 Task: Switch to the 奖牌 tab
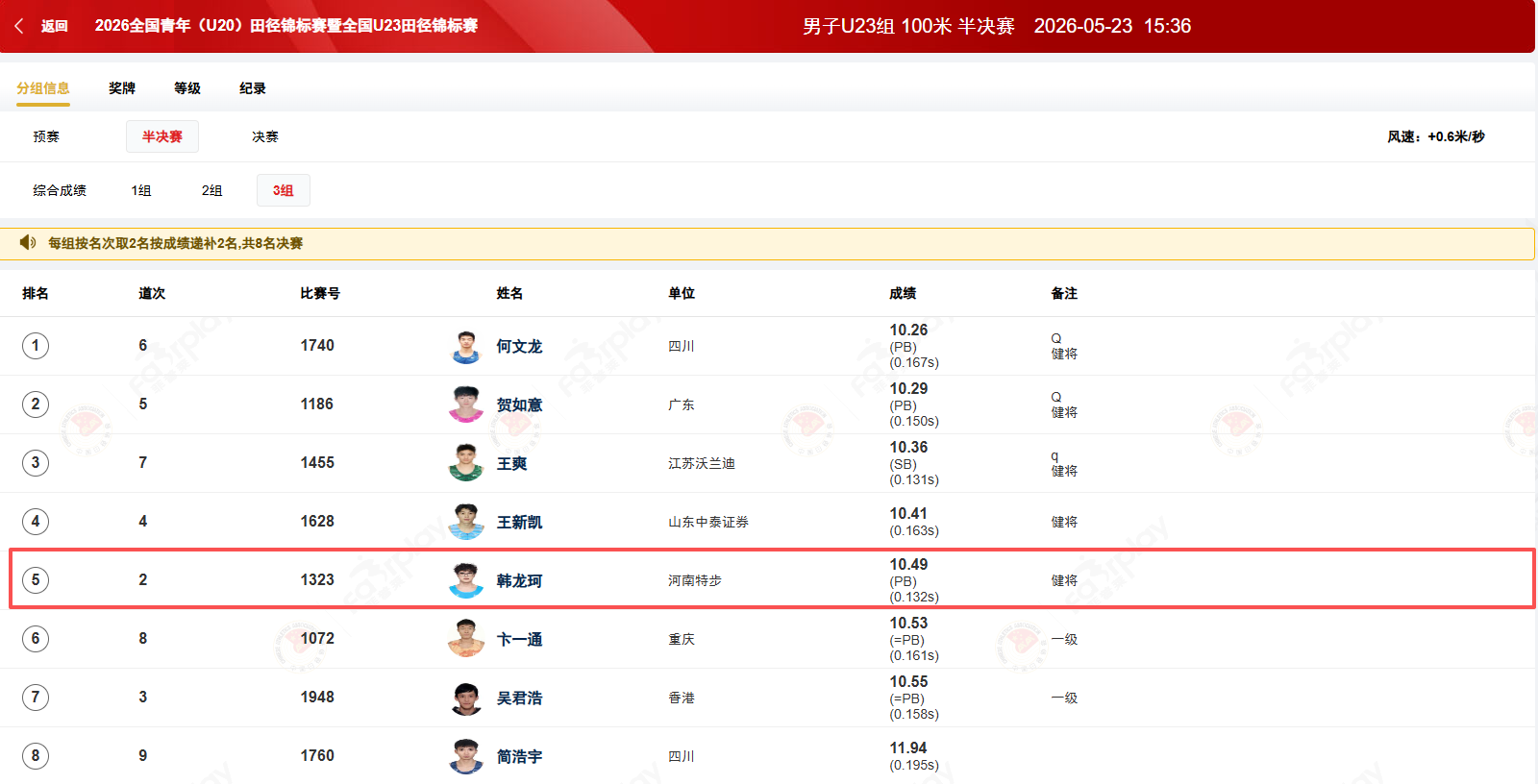(122, 88)
